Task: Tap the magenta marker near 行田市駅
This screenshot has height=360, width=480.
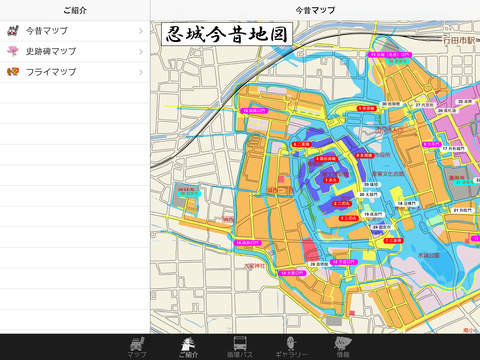Action: tap(390, 55)
